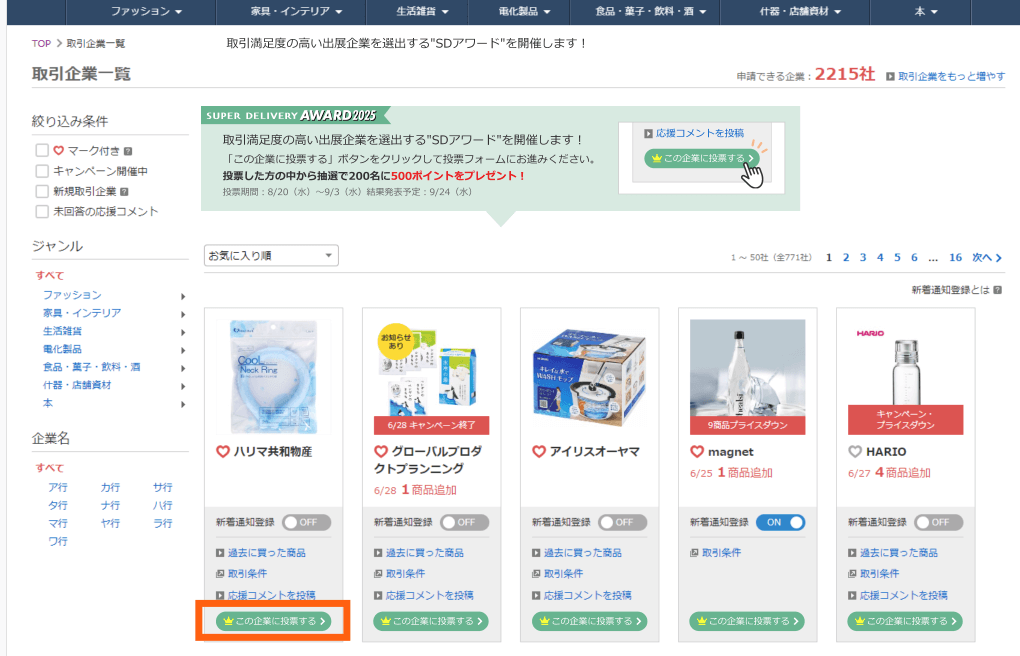Click 取引条件 icon in グローバルプロダクトプランニング card
This screenshot has height=656, width=1020.
point(378,574)
